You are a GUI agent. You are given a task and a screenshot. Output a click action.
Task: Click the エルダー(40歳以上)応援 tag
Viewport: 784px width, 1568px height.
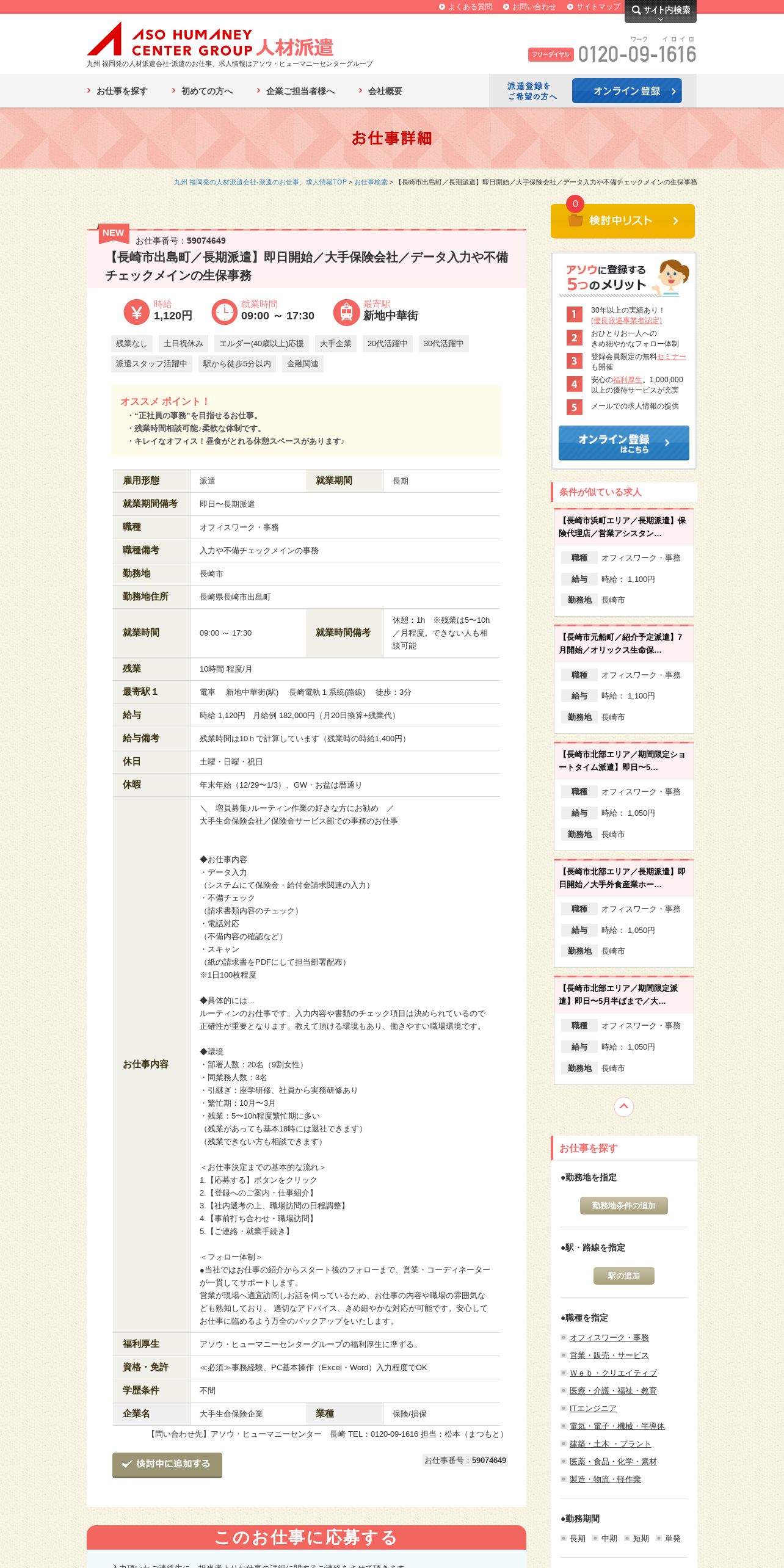[261, 344]
